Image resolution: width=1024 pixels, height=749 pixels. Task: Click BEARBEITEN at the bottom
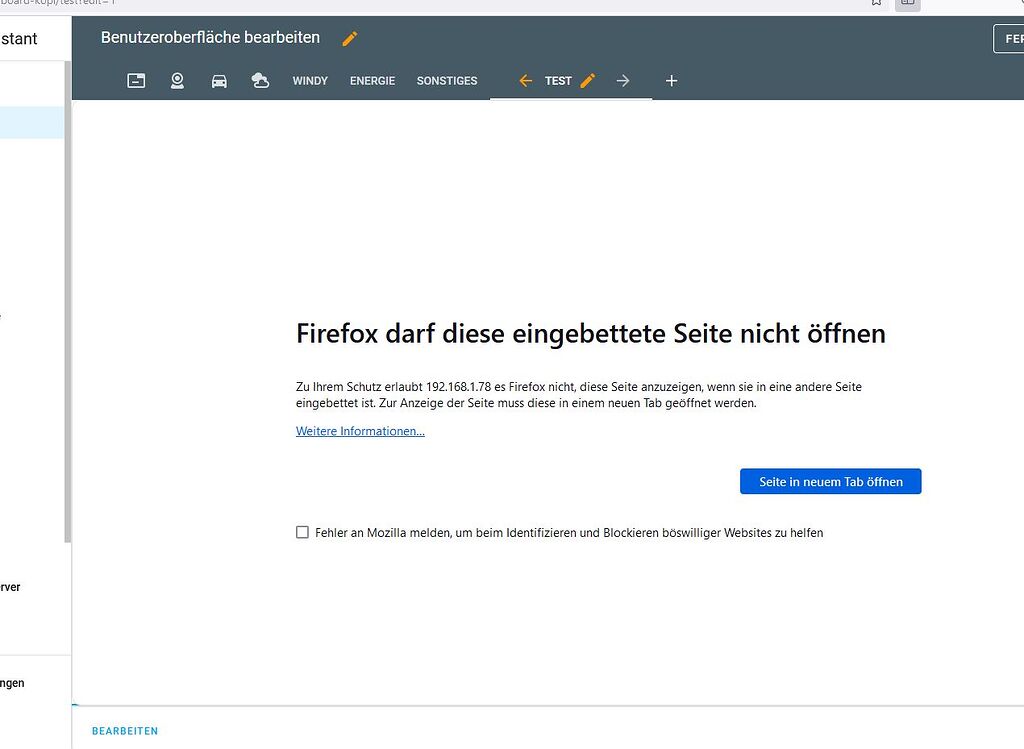pyautogui.click(x=125, y=730)
